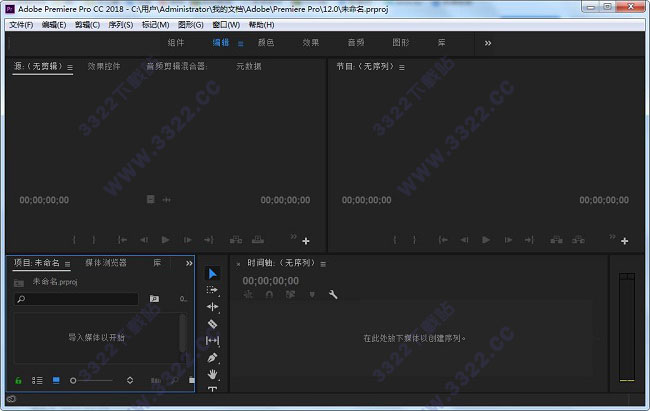Open the 编辑 workspace menu icon

[x=240, y=44]
